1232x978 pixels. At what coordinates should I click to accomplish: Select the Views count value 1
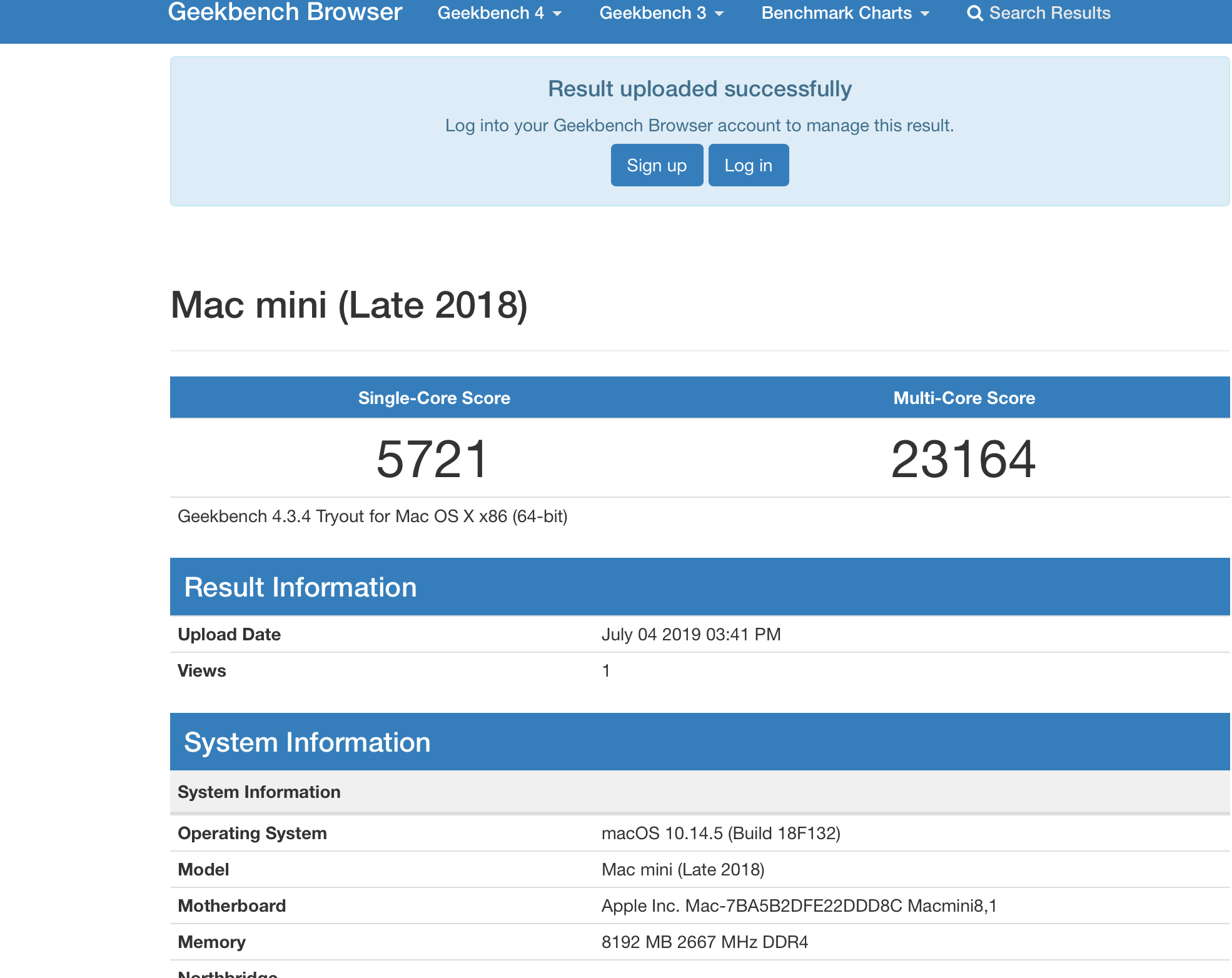tap(605, 671)
